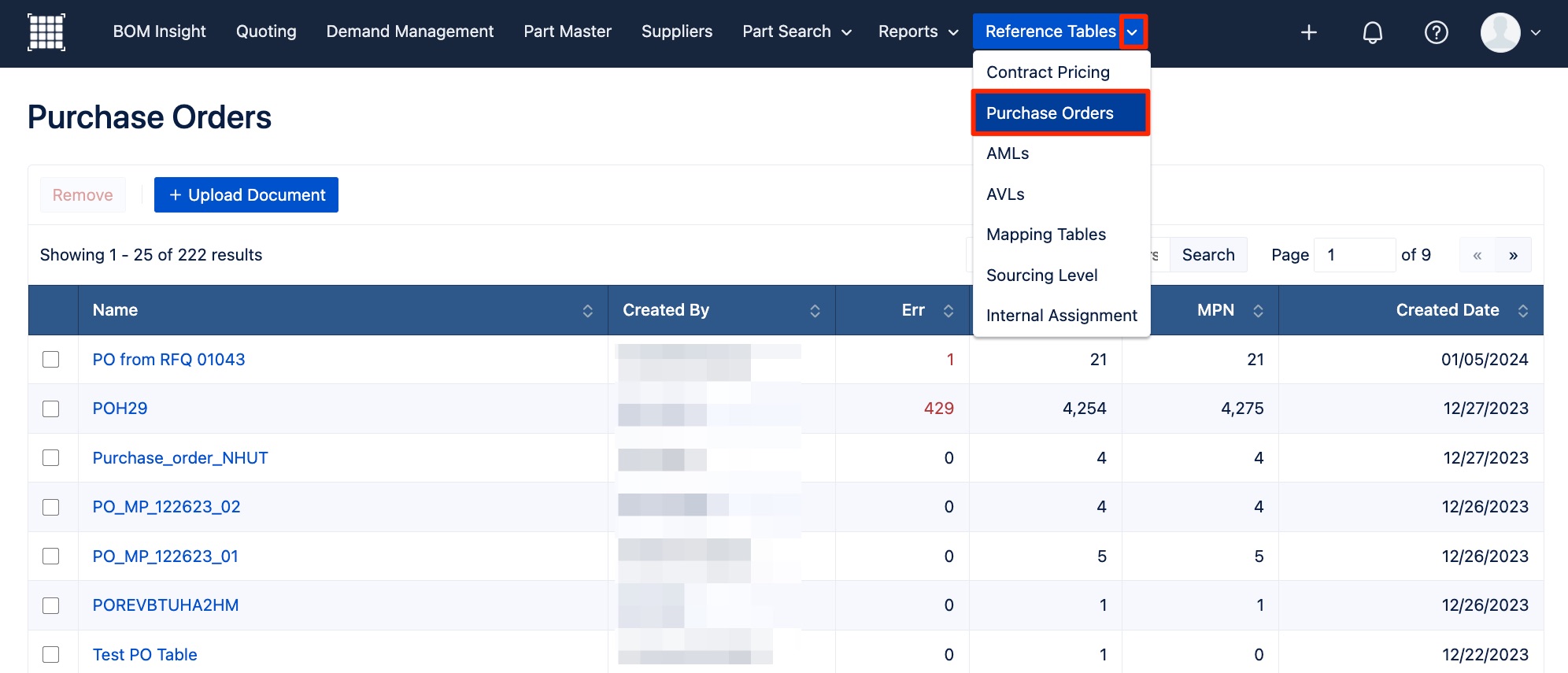The width and height of the screenshot is (1568, 673).
Task: Navigate to Part Master
Action: 568,31
